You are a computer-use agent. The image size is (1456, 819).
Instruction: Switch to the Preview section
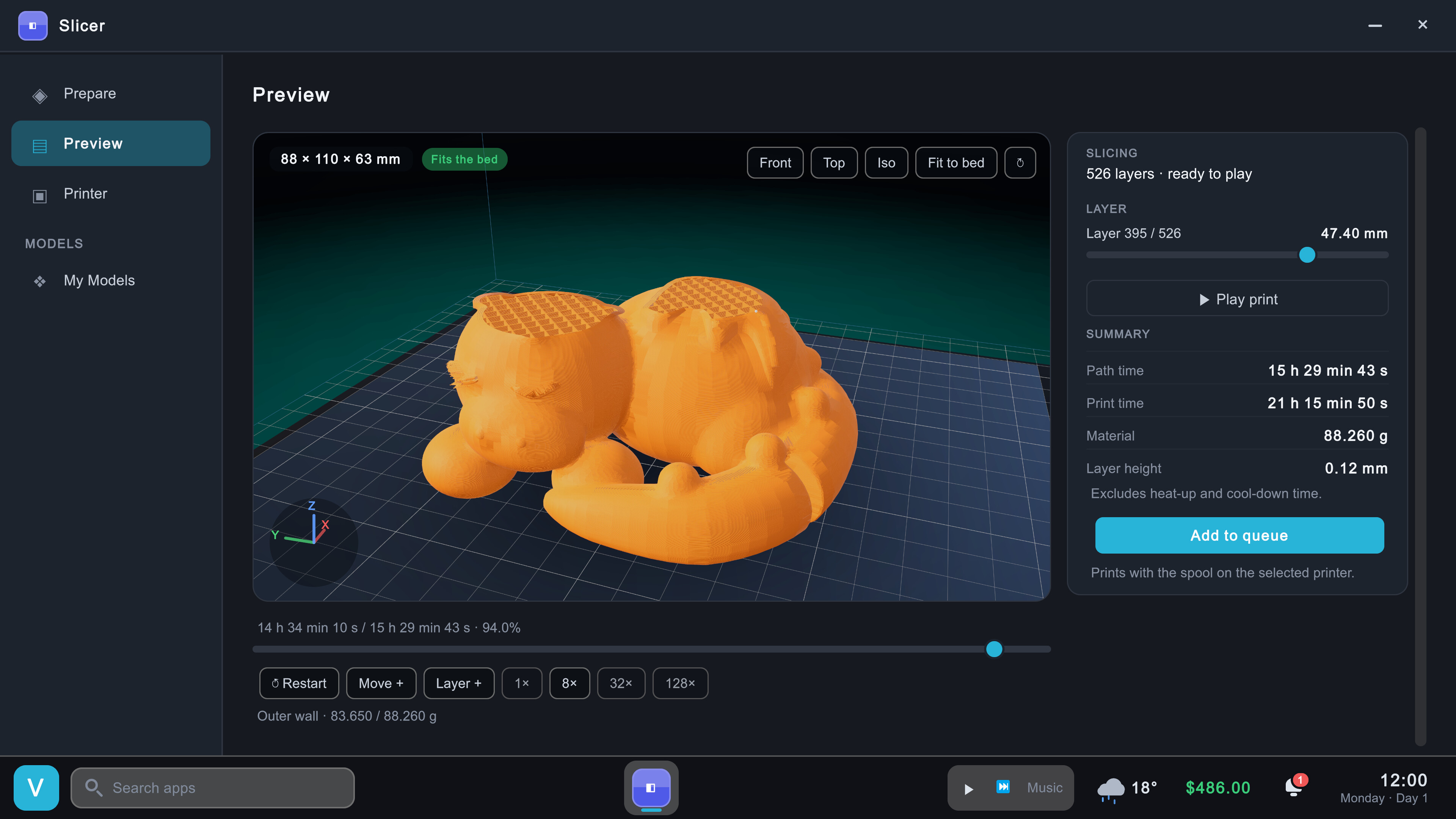pyautogui.click(x=111, y=143)
